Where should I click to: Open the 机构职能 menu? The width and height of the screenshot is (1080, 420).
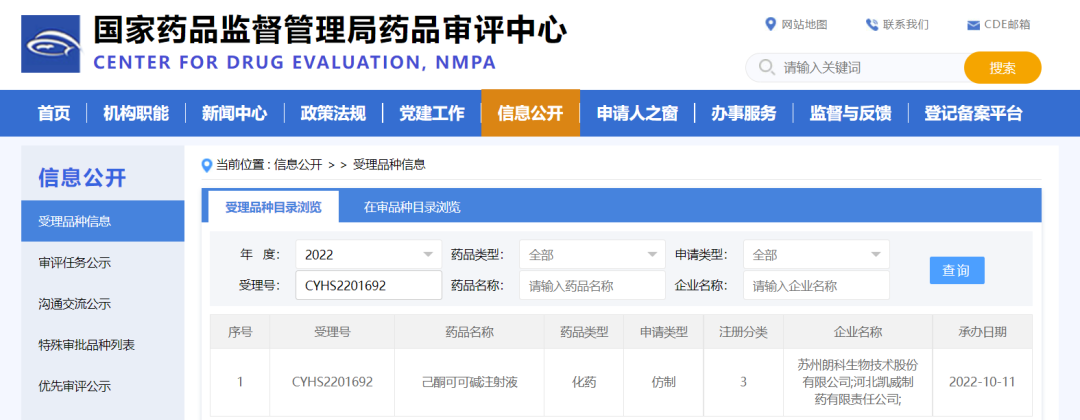click(136, 114)
